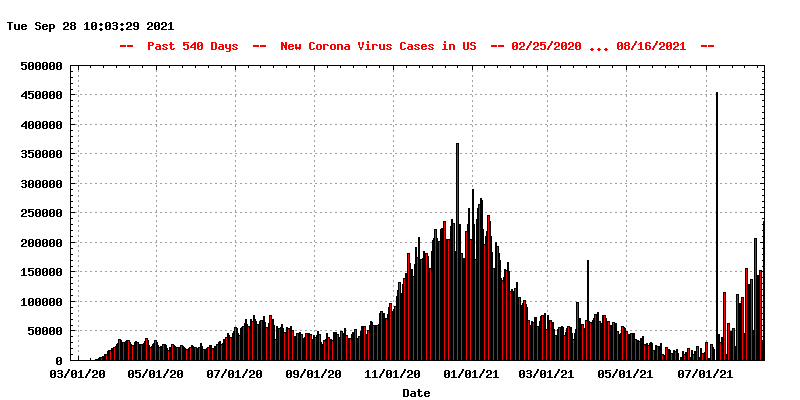
Task: Click the August 2021 bar reaching about 207000
Action: pos(756,299)
